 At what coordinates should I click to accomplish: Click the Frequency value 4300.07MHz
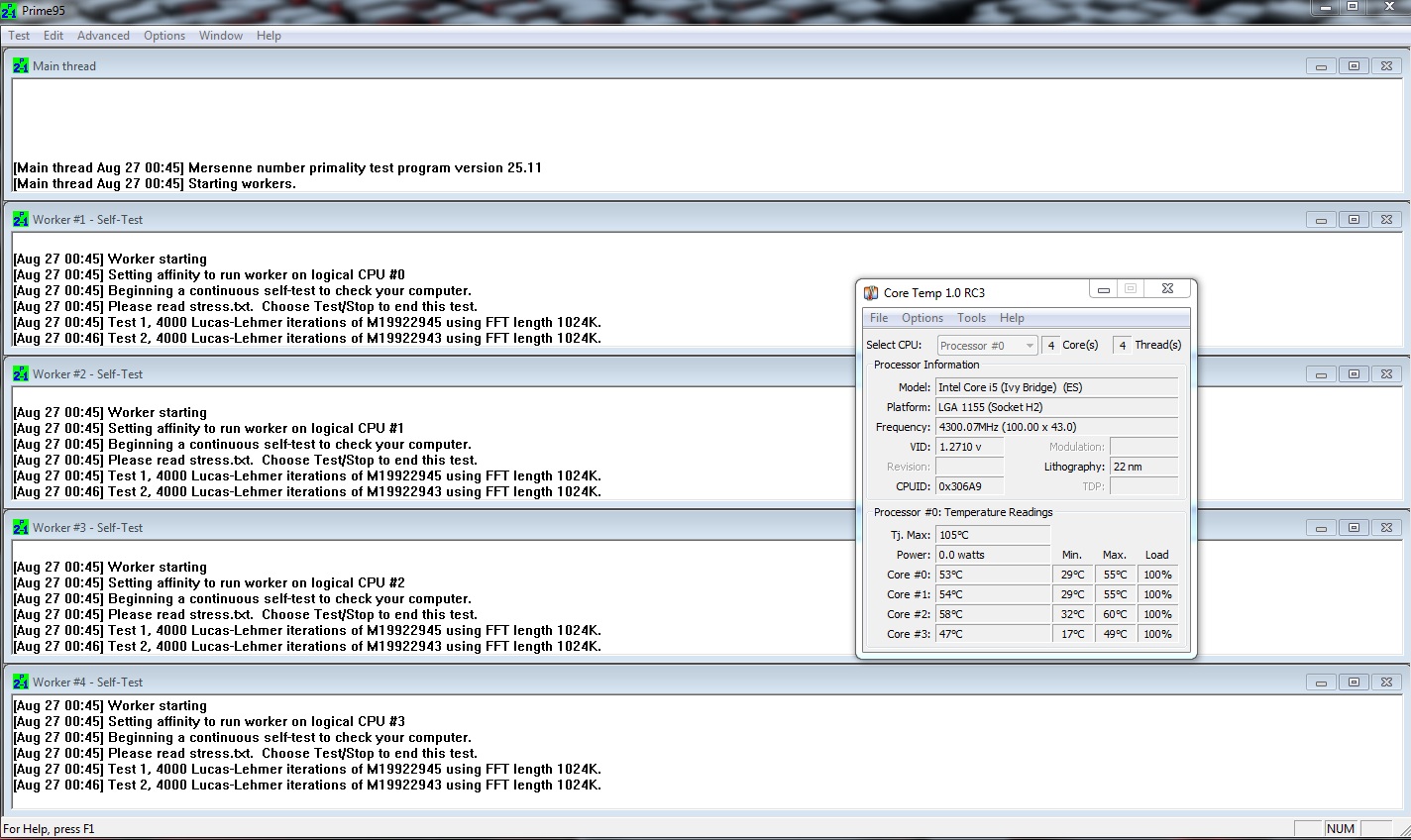point(1056,427)
